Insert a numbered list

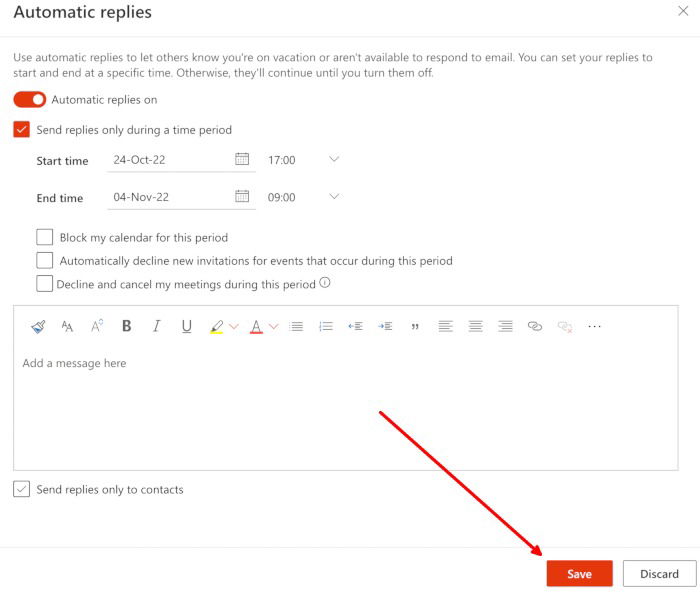pyautogui.click(x=325, y=326)
